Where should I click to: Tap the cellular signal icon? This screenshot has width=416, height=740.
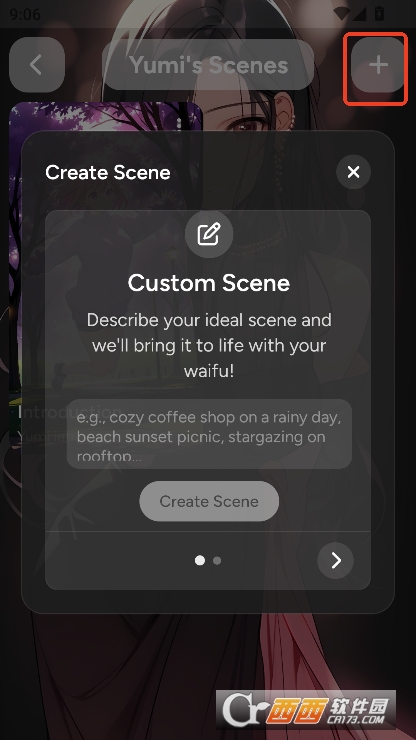tap(360, 14)
